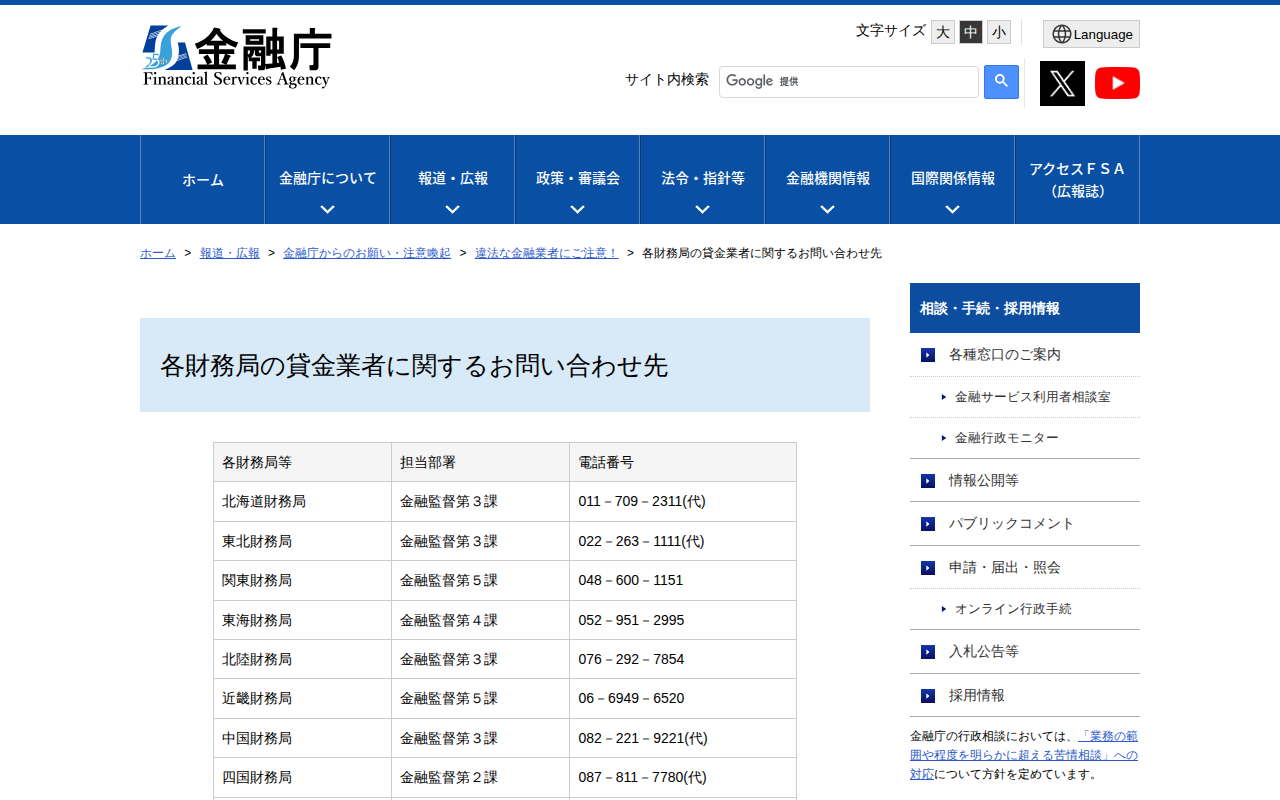The image size is (1280, 800).
Task: Open the X (Twitter) social icon
Action: [x=1062, y=83]
